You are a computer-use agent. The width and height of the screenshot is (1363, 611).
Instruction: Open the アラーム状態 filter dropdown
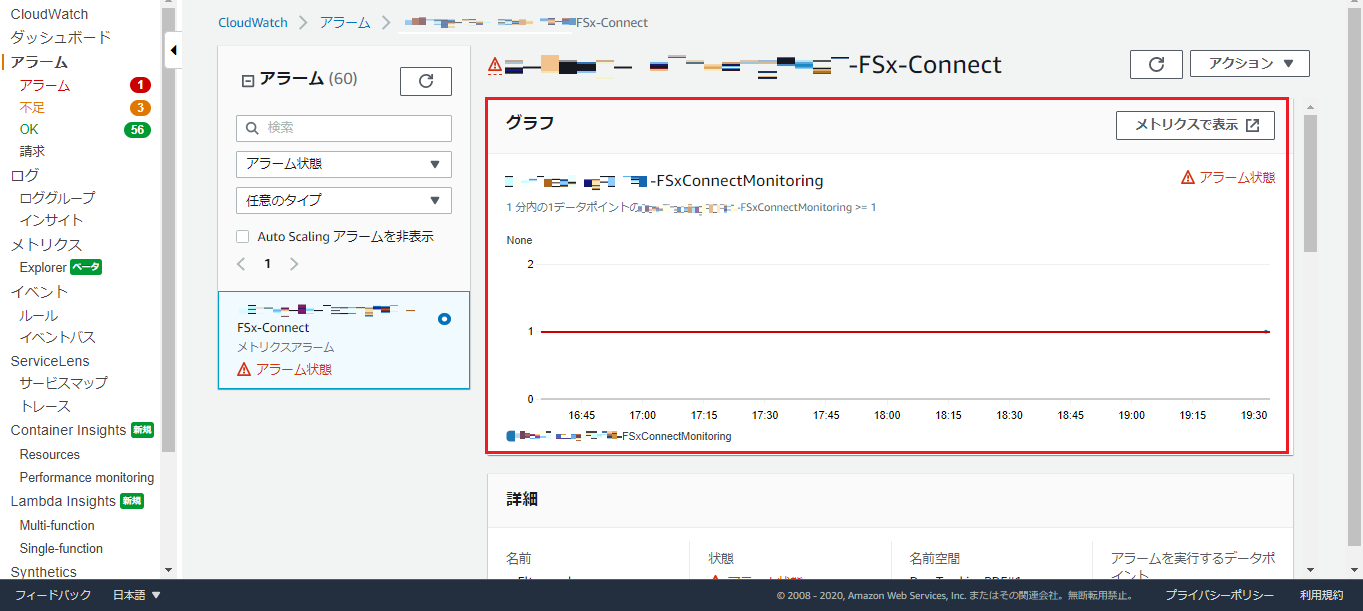point(344,164)
